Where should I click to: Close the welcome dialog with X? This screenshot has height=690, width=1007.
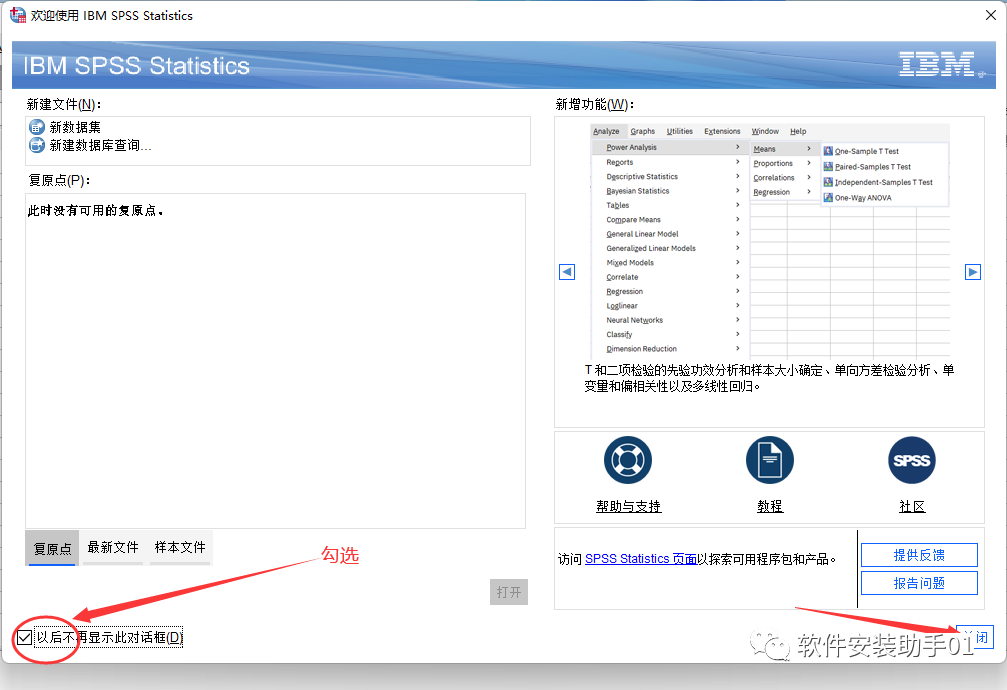pos(991,15)
